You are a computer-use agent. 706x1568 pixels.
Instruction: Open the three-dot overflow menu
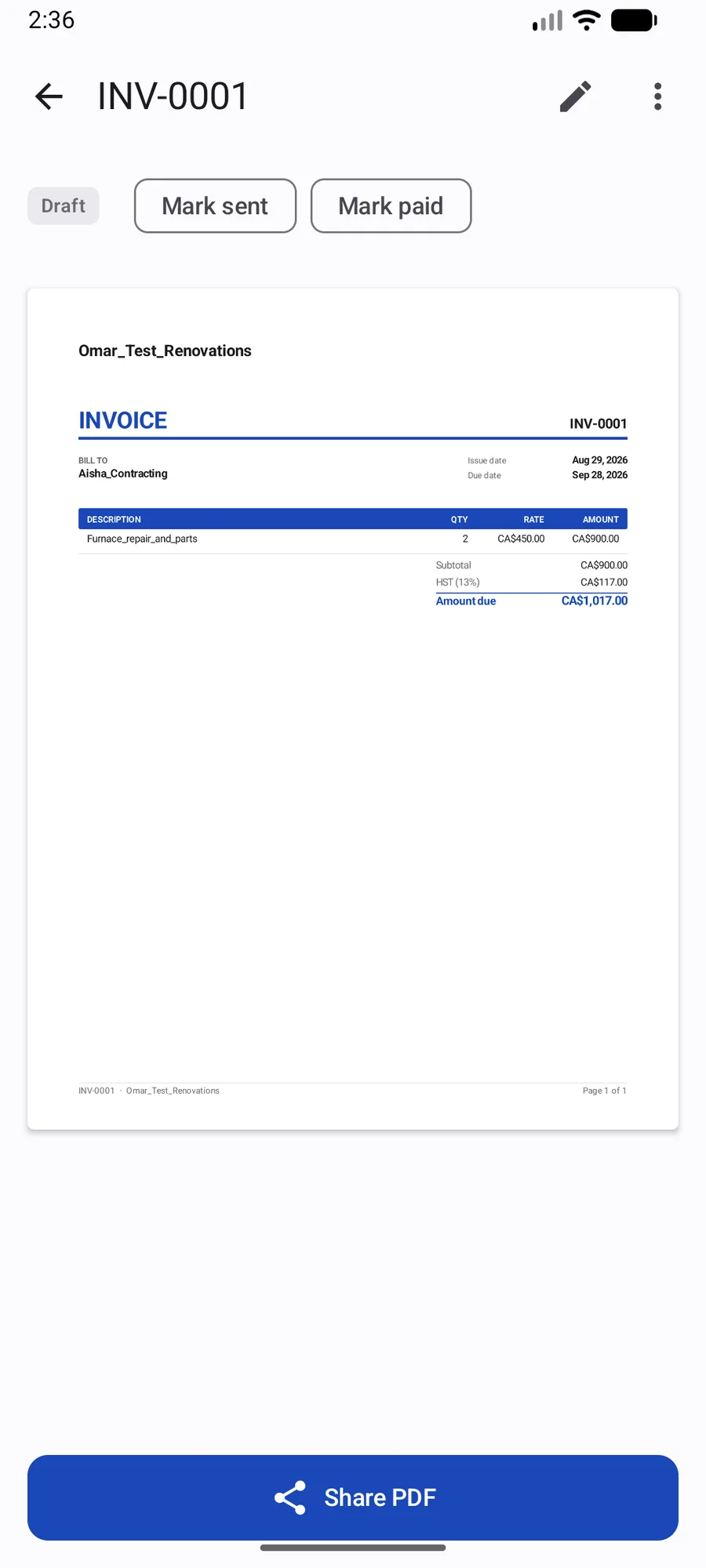(657, 96)
